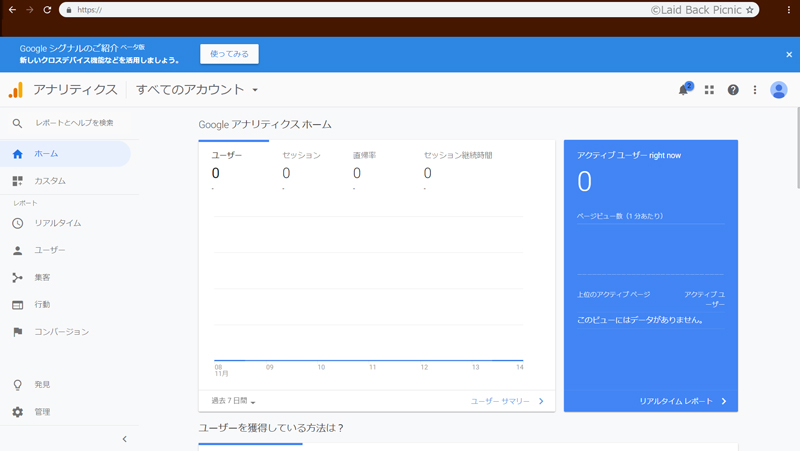Image resolution: width=800 pixels, height=451 pixels.
Task: Click the user account avatar
Action: click(778, 90)
